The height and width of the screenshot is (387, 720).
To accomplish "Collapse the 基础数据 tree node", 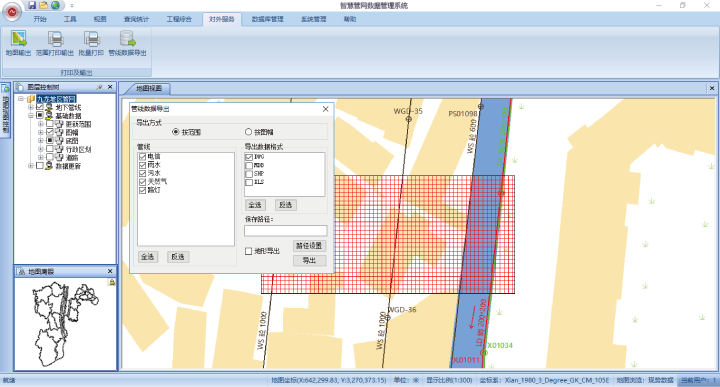I will (31, 115).
